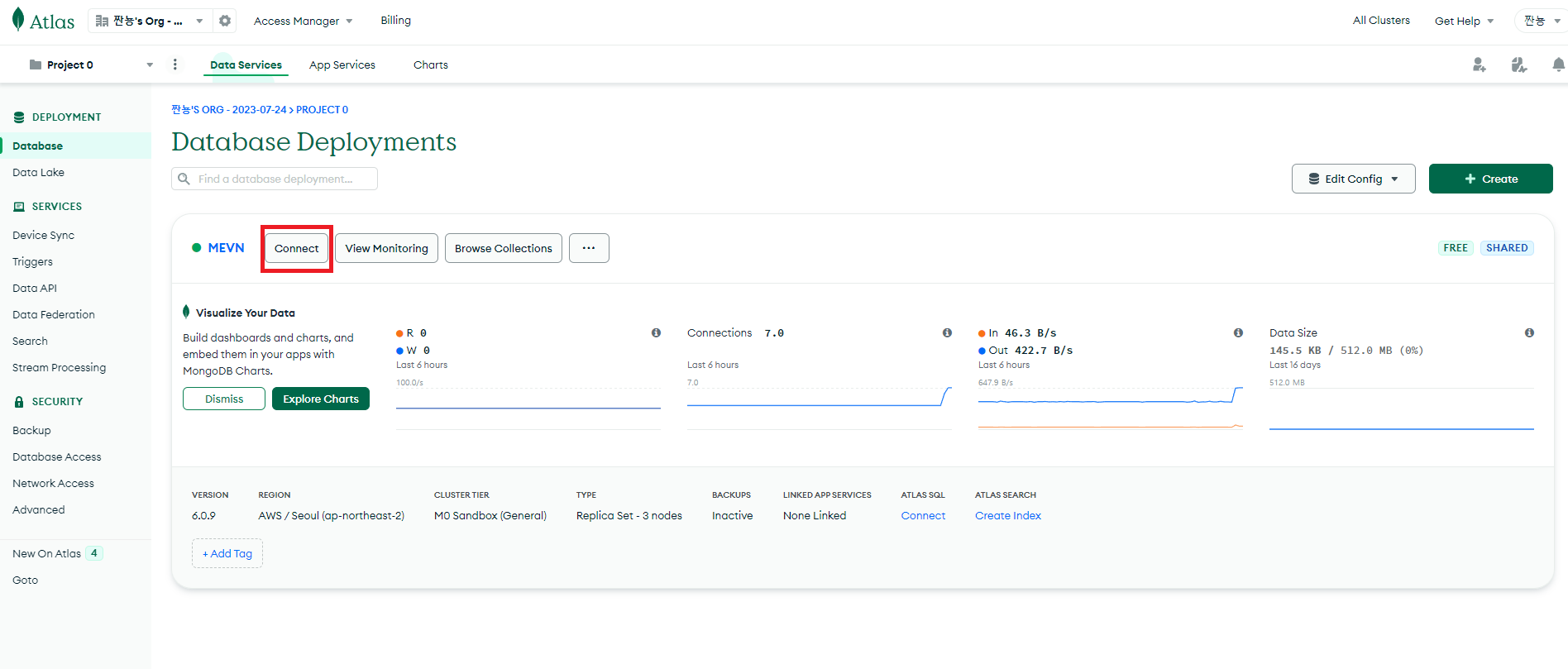Screen dimensions: 1568x669
Task: Expand the organization selector dropdown
Action: pos(199,21)
